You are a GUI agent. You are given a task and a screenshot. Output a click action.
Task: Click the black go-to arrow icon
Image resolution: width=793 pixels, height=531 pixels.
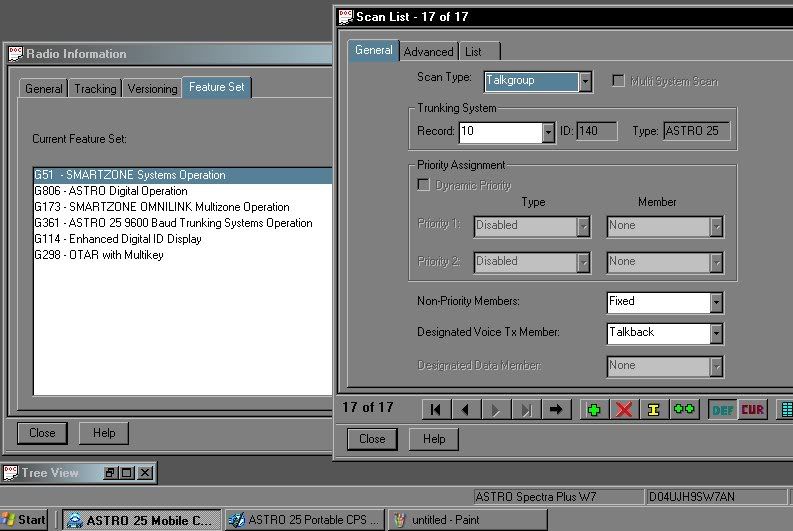556,410
